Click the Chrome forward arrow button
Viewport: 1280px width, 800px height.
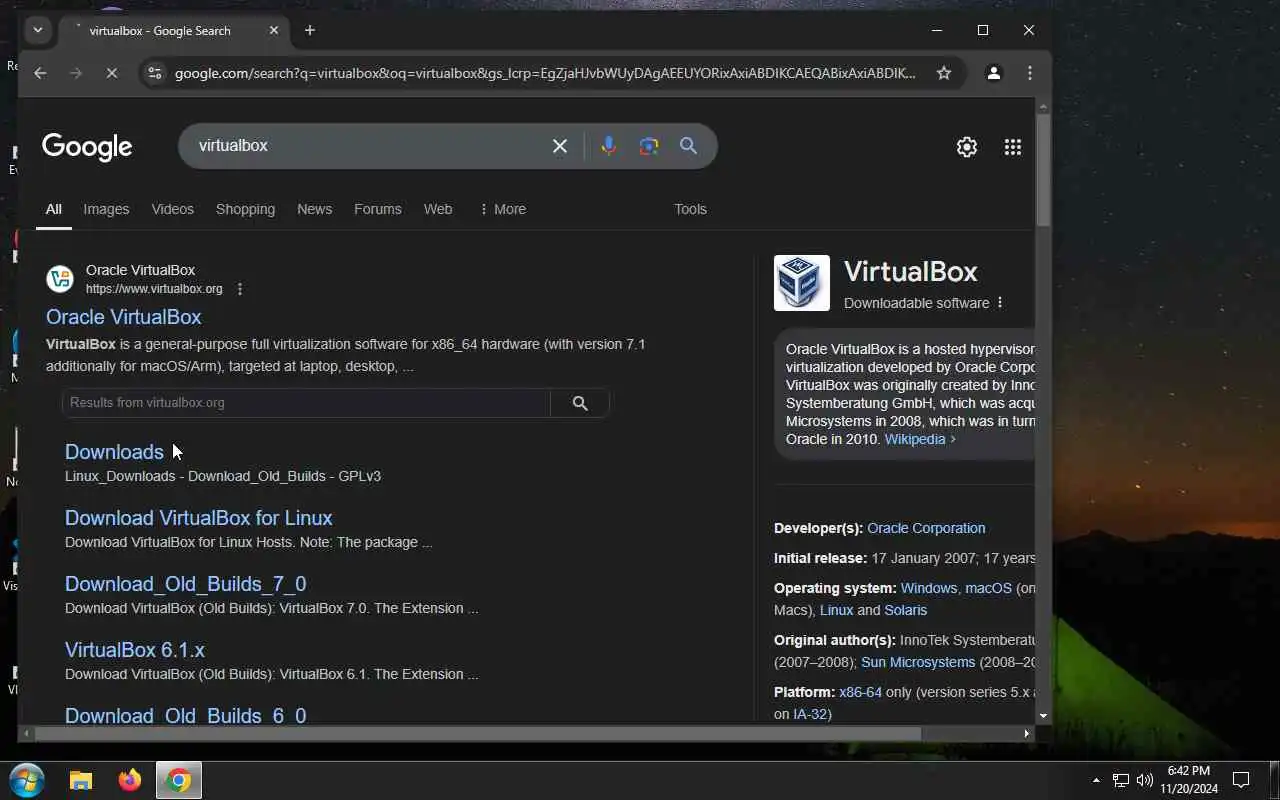pyautogui.click(x=76, y=73)
